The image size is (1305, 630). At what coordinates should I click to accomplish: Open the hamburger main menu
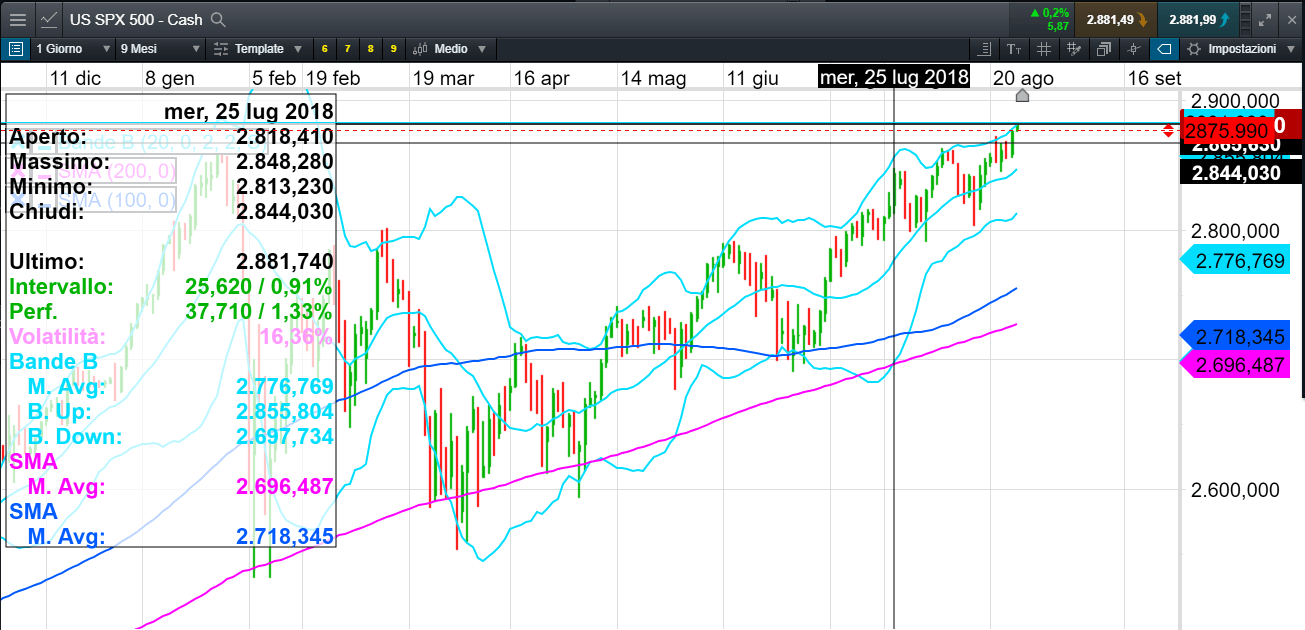coord(17,19)
